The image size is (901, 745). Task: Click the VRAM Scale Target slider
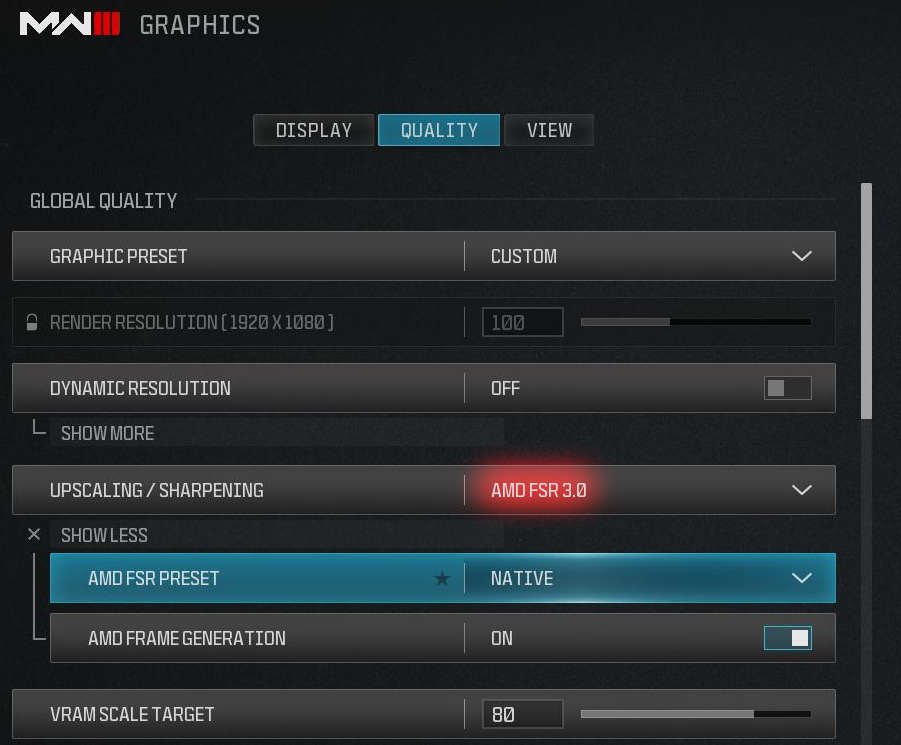[x=696, y=714]
